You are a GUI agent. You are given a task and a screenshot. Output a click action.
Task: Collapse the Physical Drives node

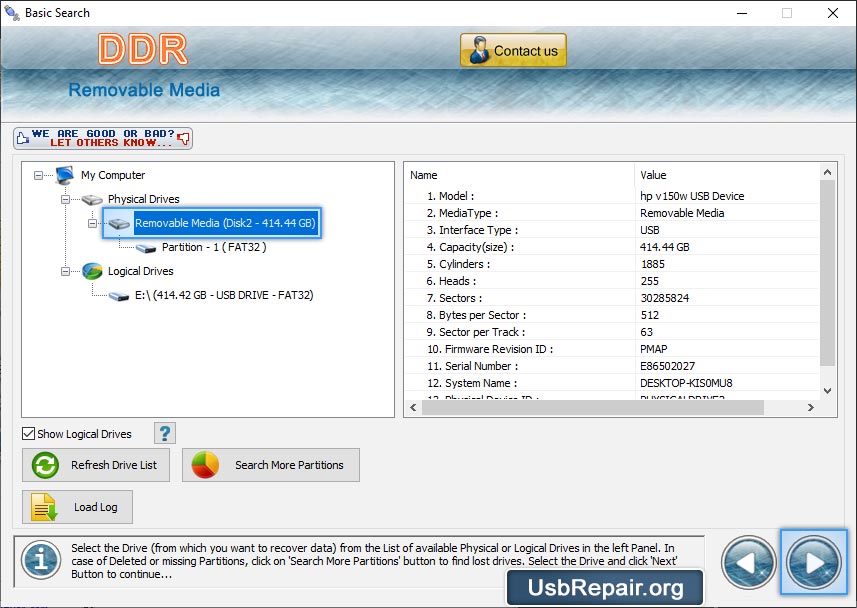tap(65, 200)
